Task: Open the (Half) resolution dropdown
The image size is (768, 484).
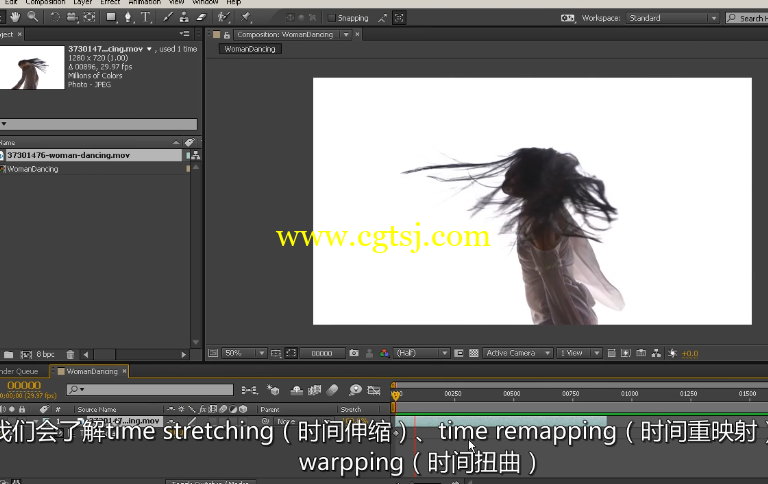Action: coord(421,353)
